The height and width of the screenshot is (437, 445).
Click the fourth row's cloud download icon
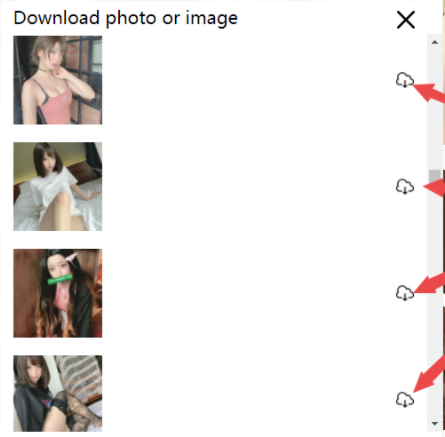[405, 399]
